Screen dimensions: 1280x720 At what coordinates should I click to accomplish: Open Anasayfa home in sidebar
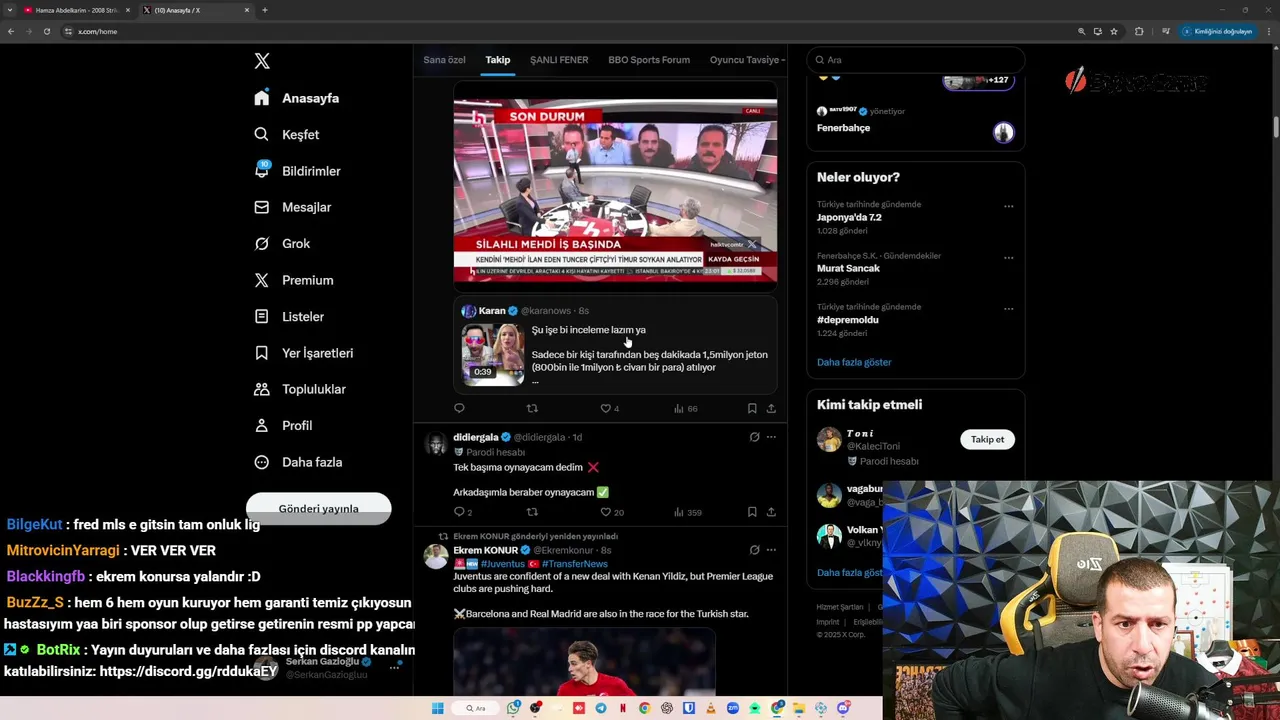click(x=297, y=98)
